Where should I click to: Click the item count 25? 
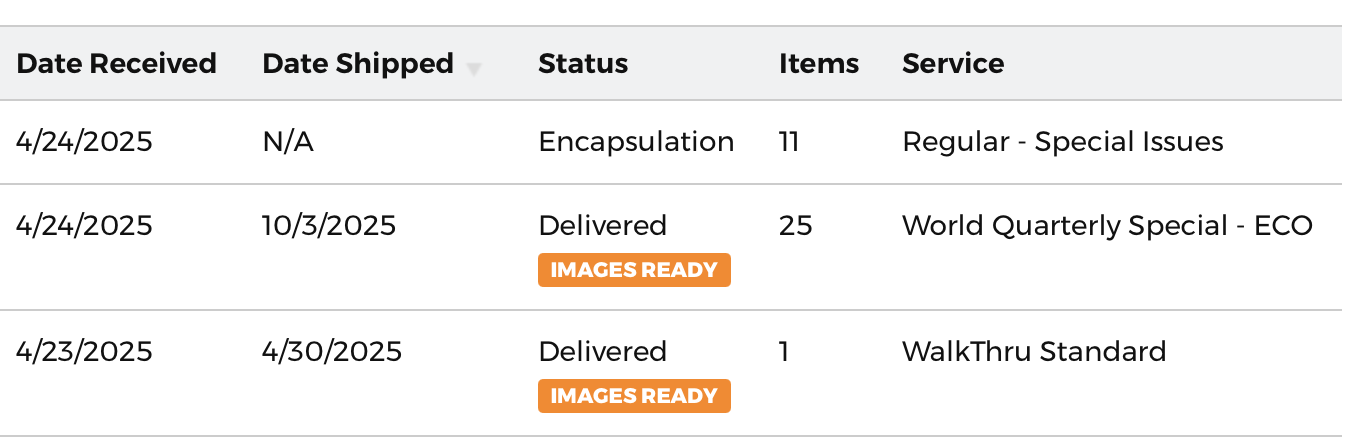pos(796,226)
